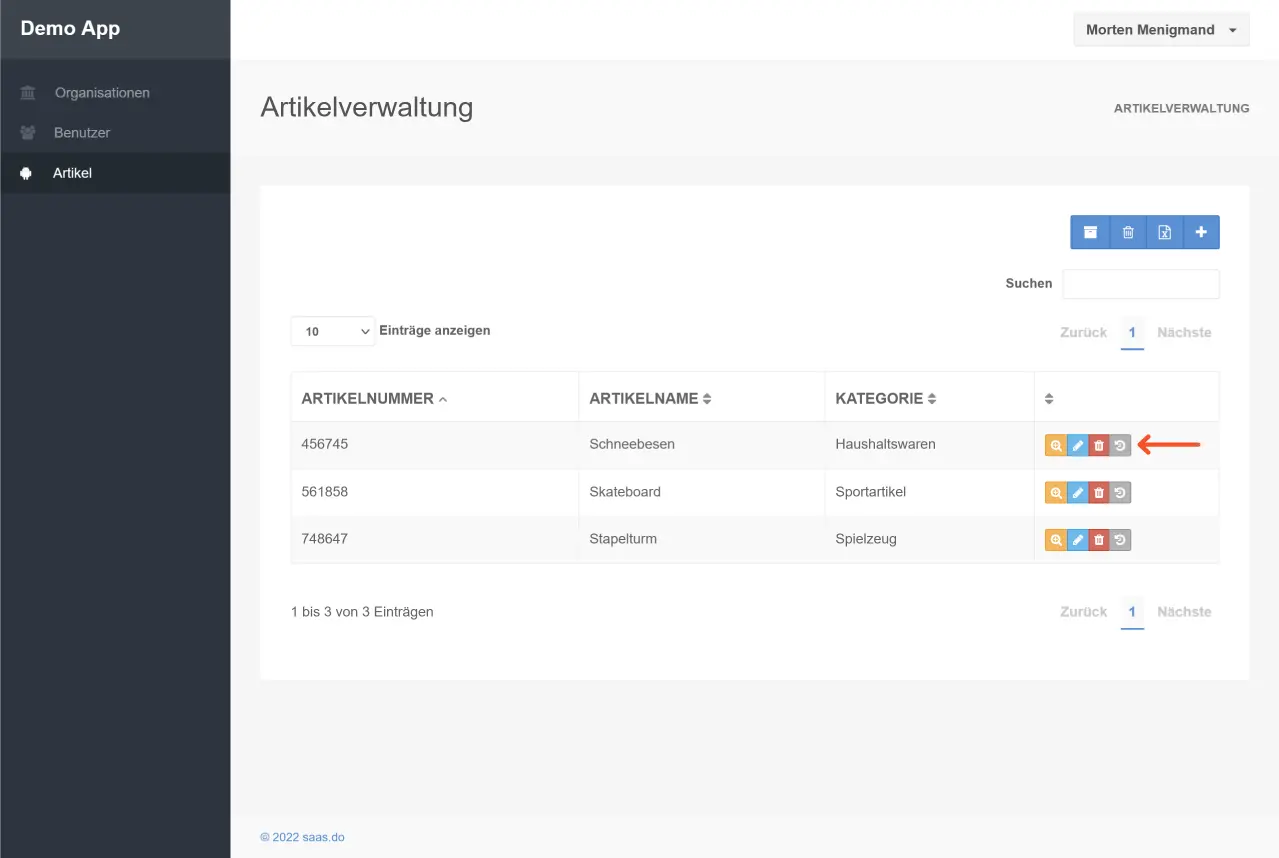Remove the Schneebesen article using the red trash

click(x=1099, y=446)
